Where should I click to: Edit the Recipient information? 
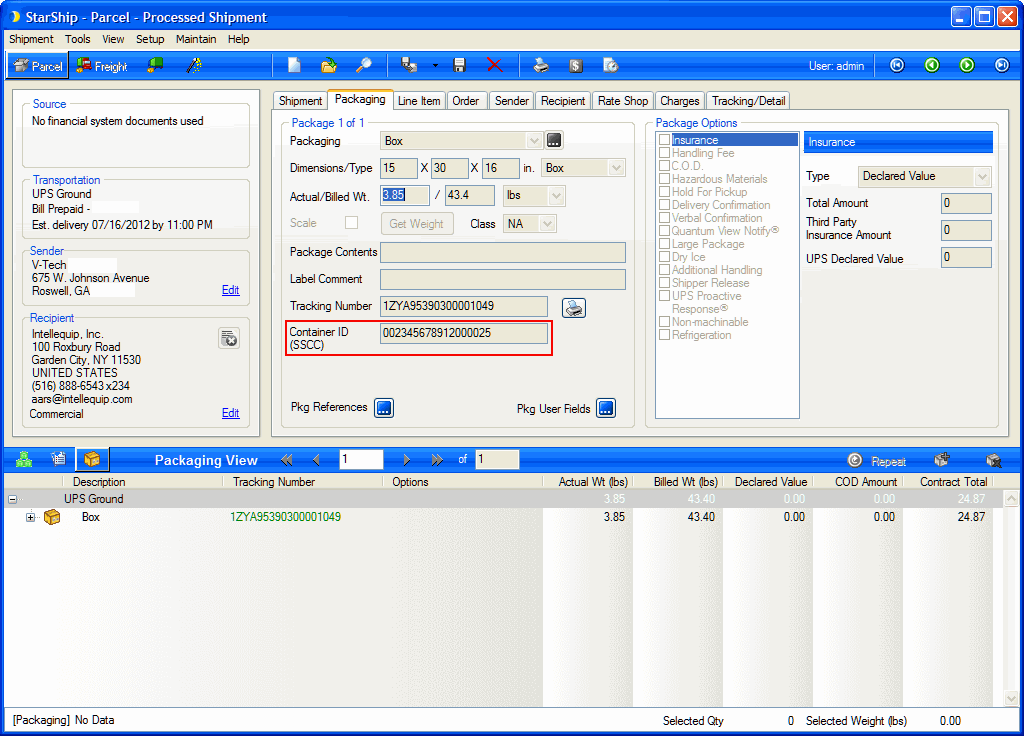click(x=230, y=413)
